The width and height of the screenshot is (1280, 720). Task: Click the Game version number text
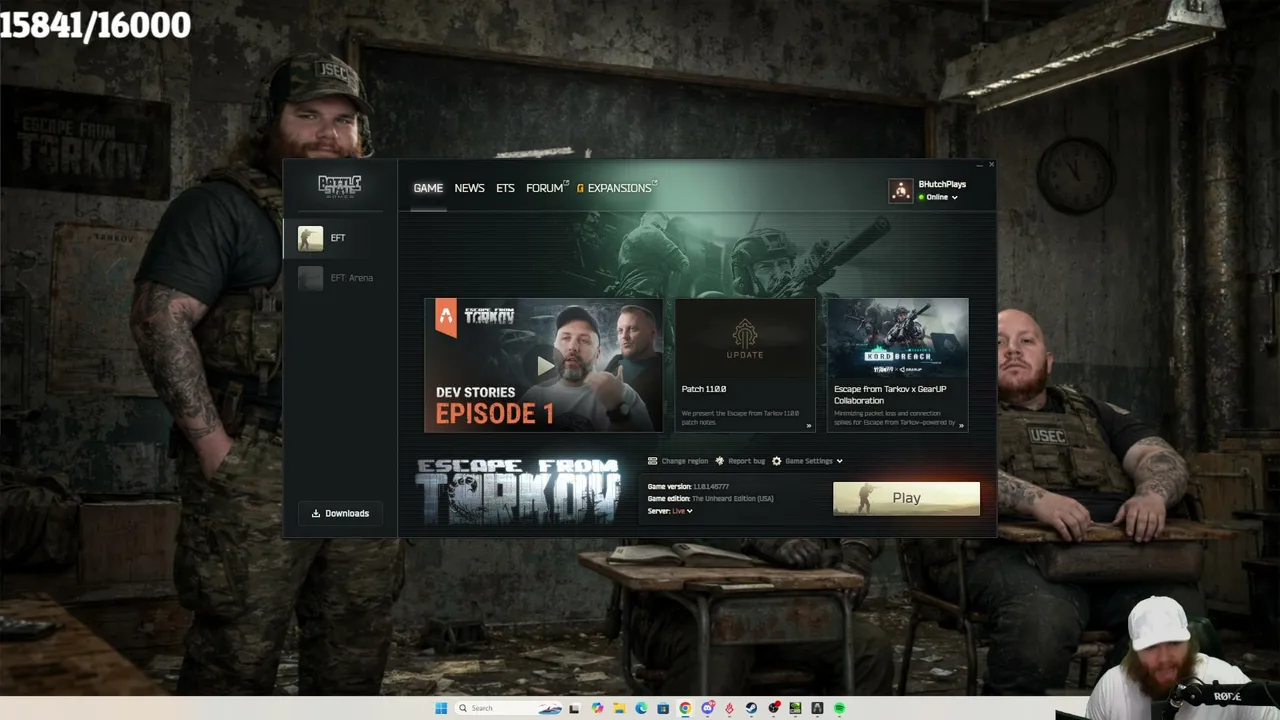711,487
